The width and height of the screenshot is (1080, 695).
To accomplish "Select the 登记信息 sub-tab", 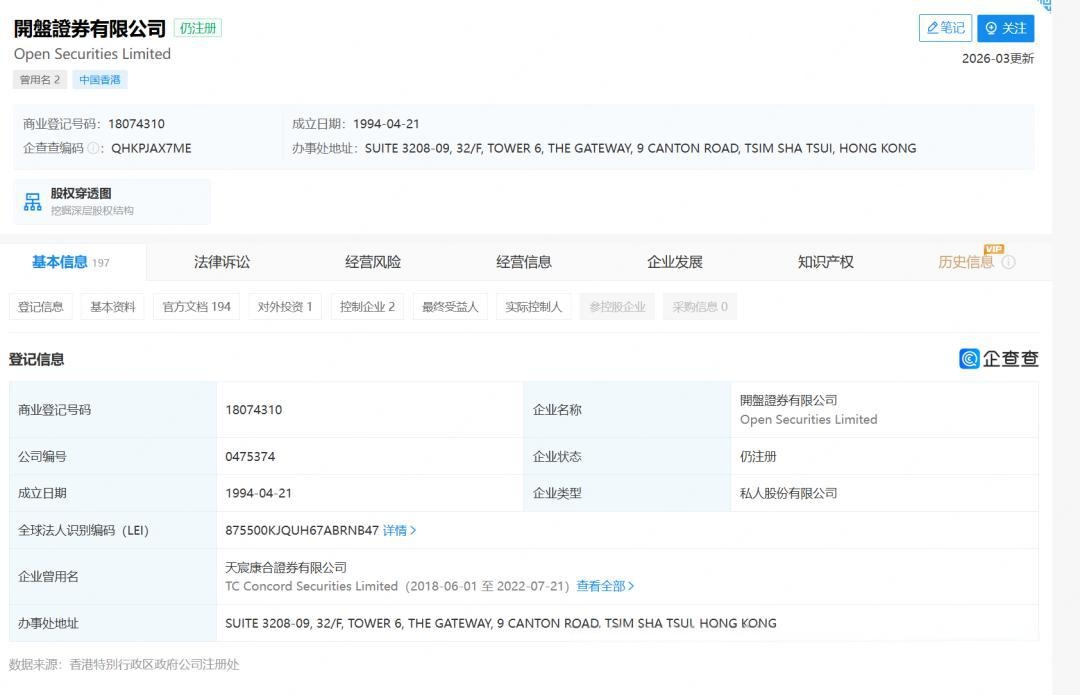I will coord(41,307).
